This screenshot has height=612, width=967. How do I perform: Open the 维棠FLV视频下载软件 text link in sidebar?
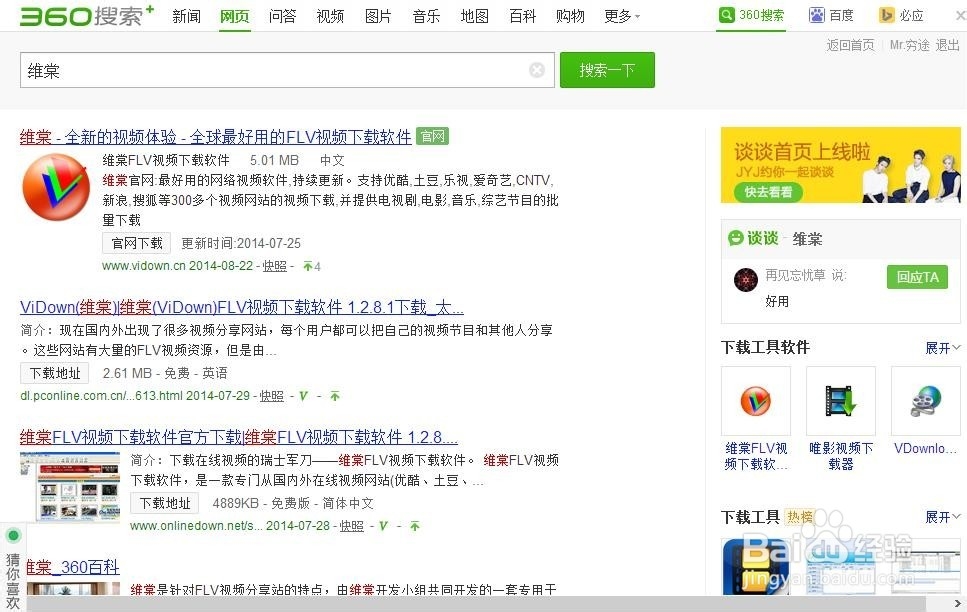coord(756,456)
